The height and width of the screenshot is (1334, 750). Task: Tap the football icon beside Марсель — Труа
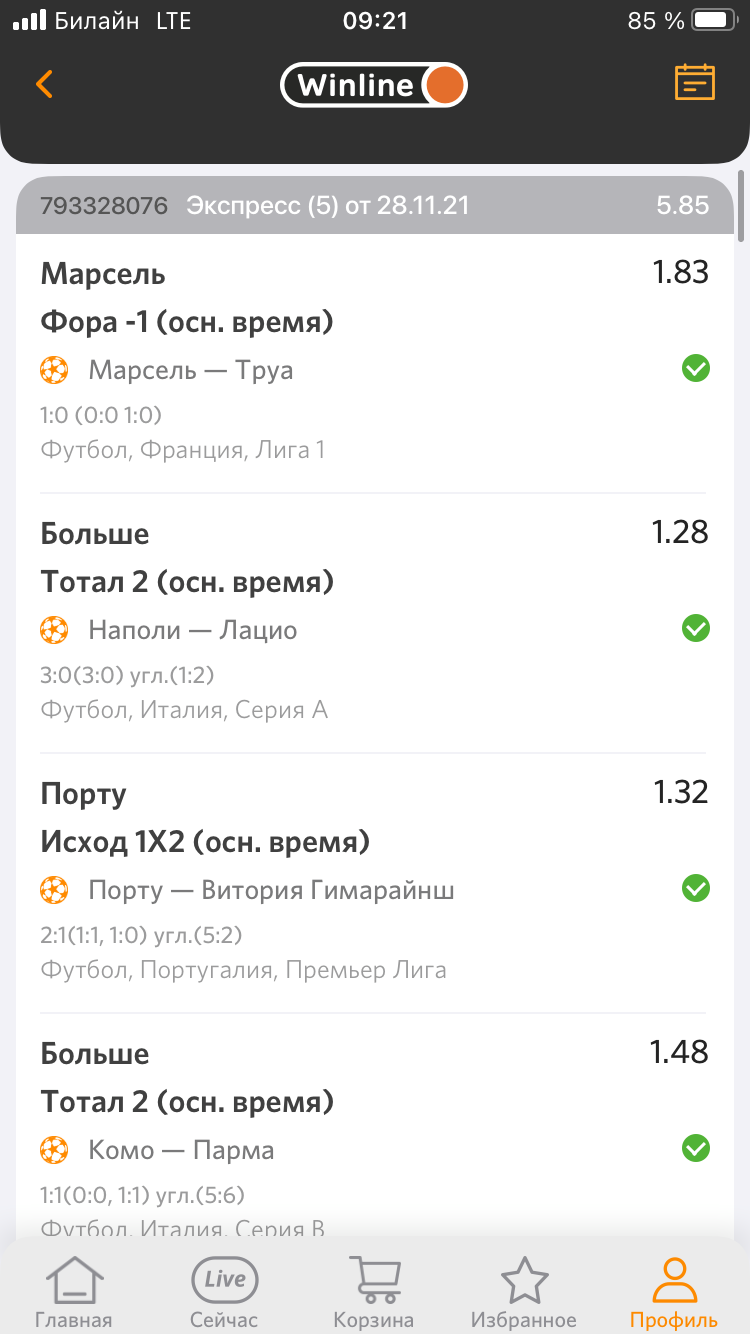click(54, 370)
